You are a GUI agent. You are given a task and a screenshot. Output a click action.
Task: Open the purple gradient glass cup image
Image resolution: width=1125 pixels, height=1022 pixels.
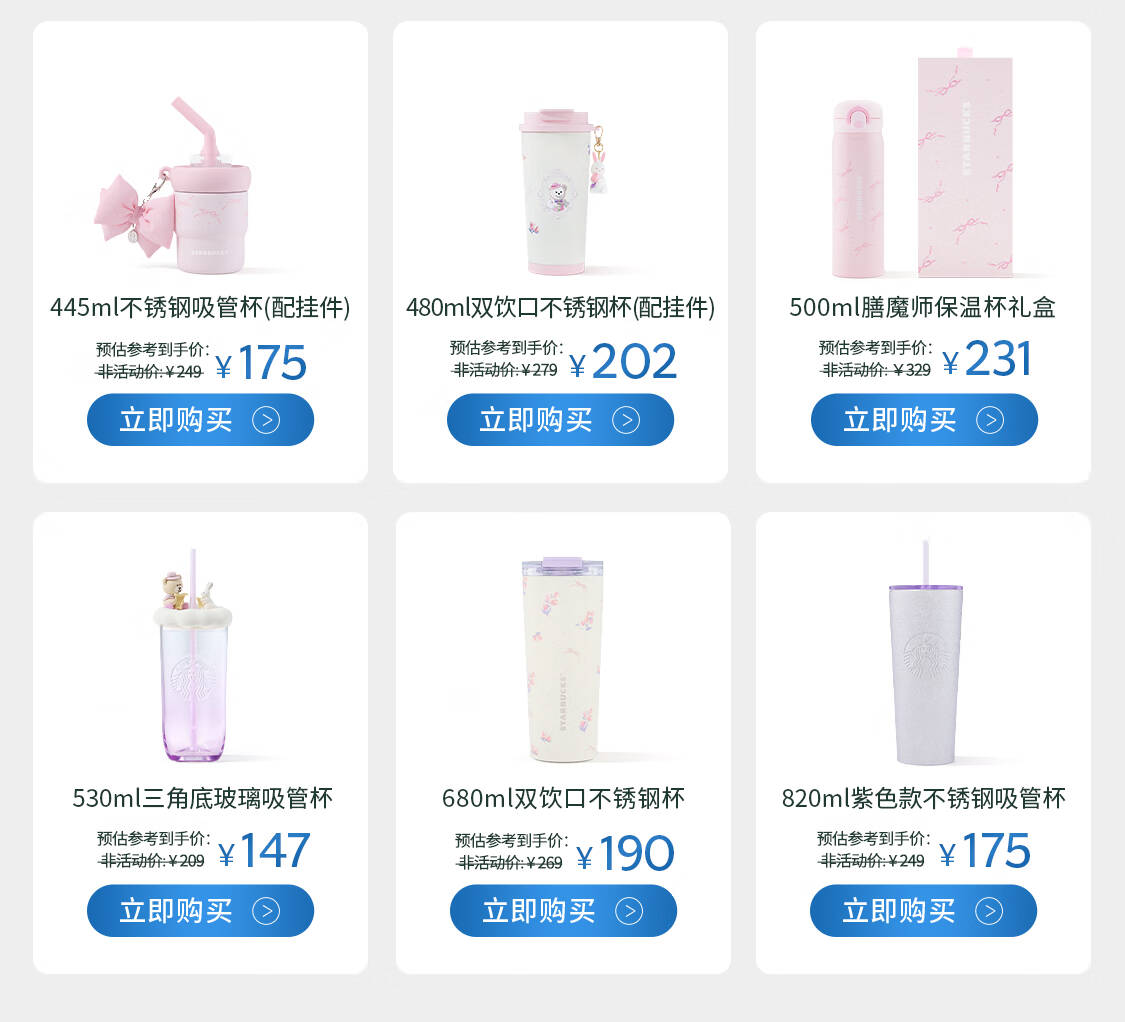(194, 655)
